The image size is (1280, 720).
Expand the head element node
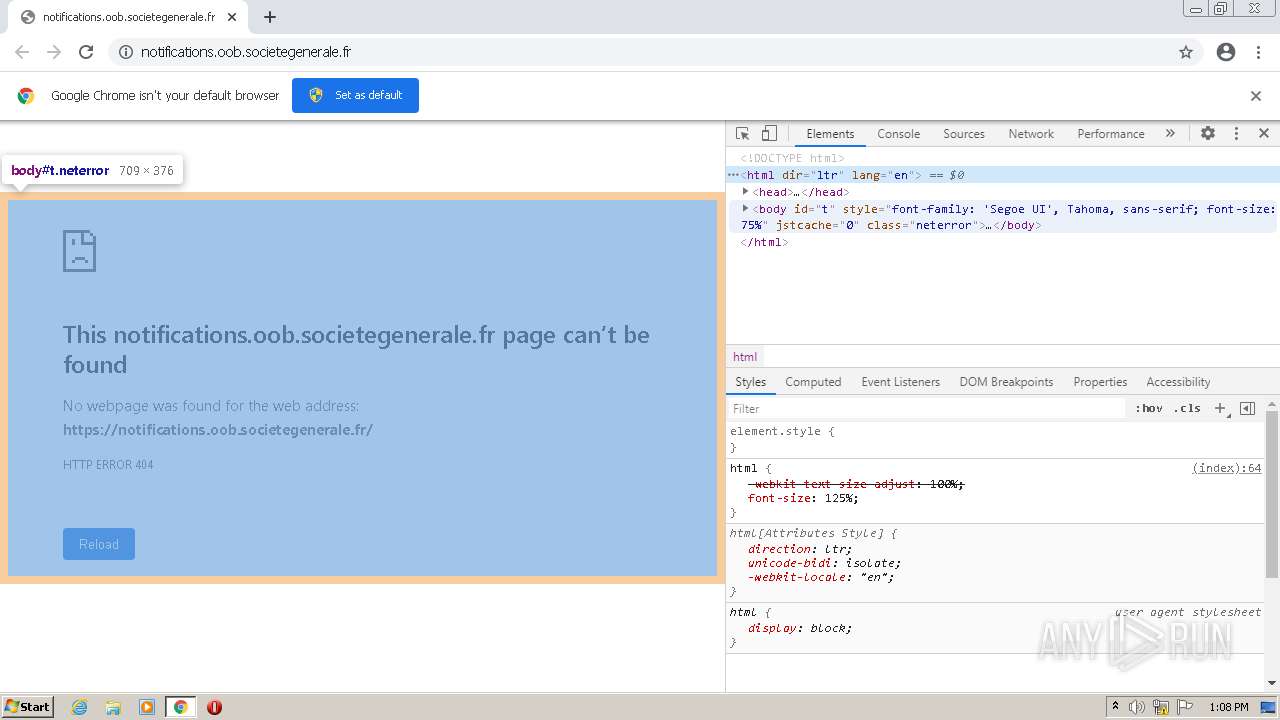[x=746, y=191]
